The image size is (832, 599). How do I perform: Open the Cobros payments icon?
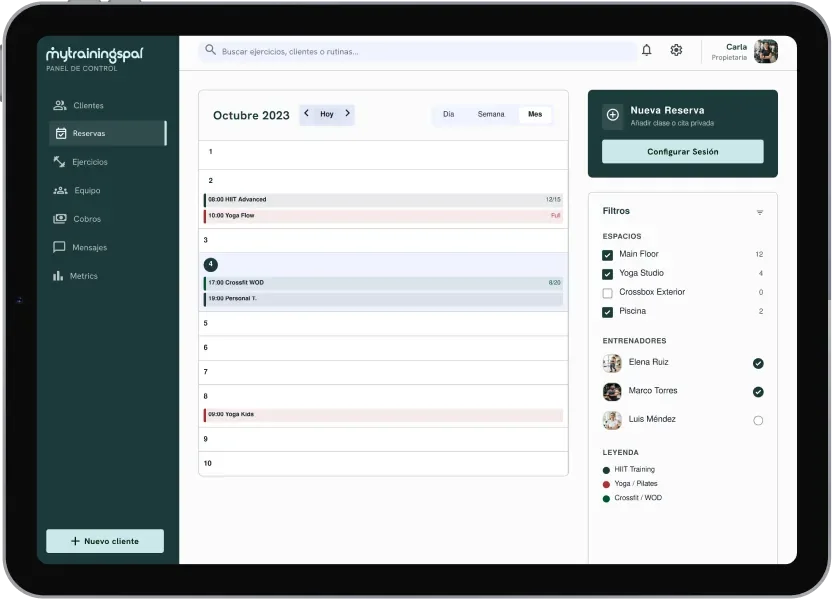[x=60, y=219]
